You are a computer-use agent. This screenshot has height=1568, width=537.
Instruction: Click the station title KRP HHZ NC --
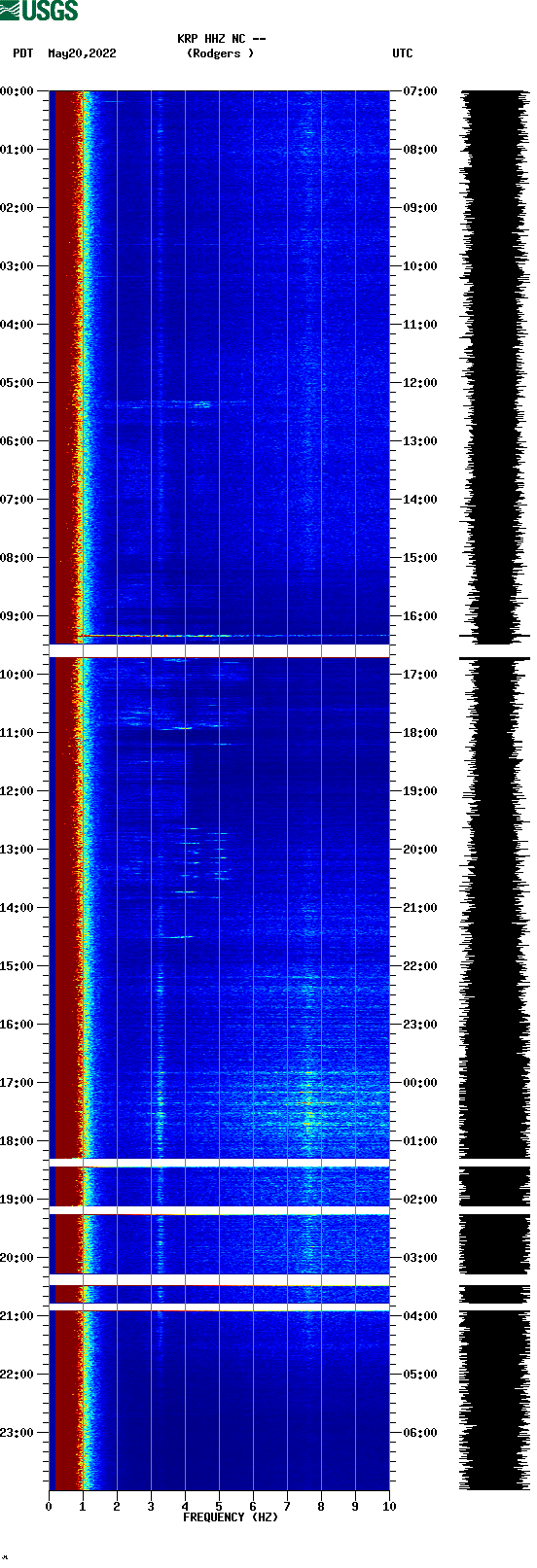pyautogui.click(x=222, y=39)
